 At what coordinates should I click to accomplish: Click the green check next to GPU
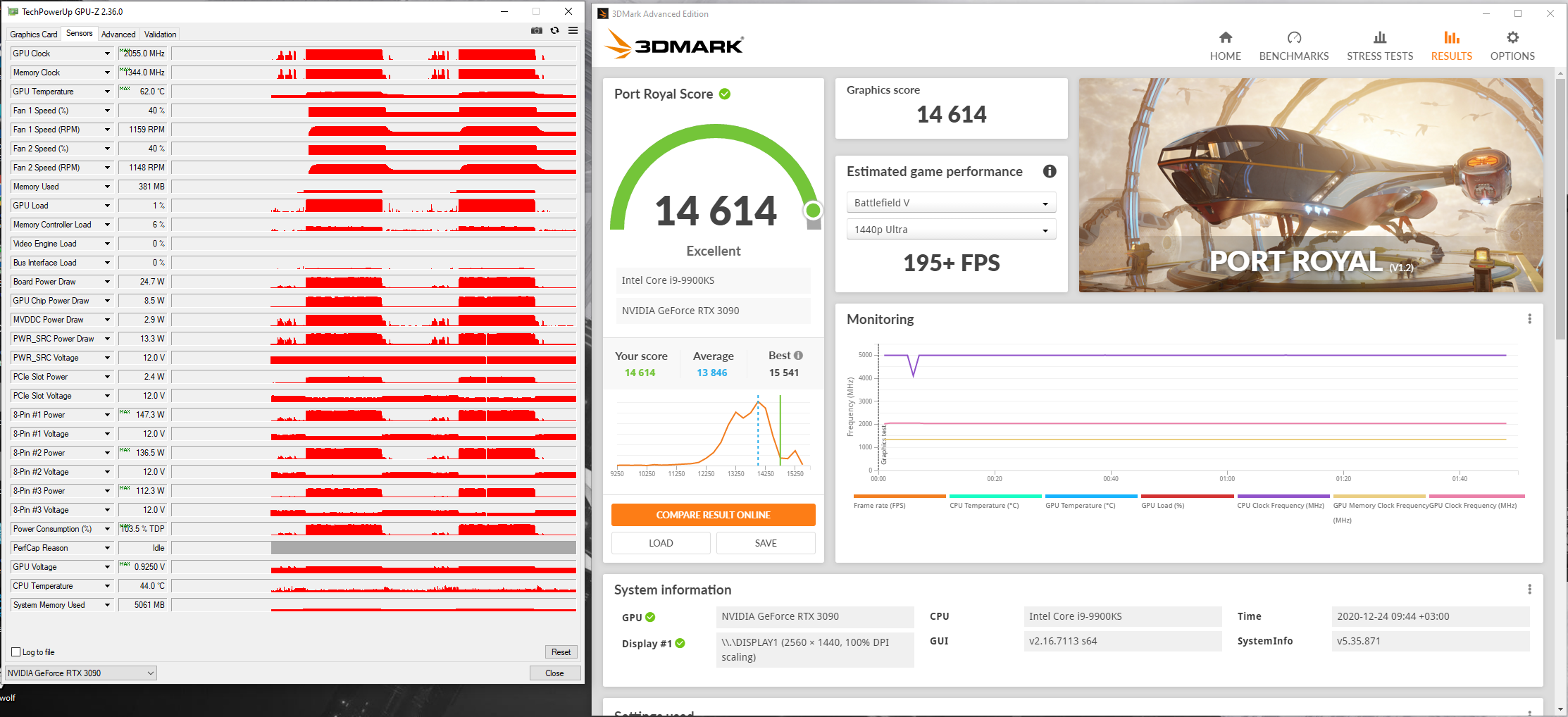(x=650, y=617)
